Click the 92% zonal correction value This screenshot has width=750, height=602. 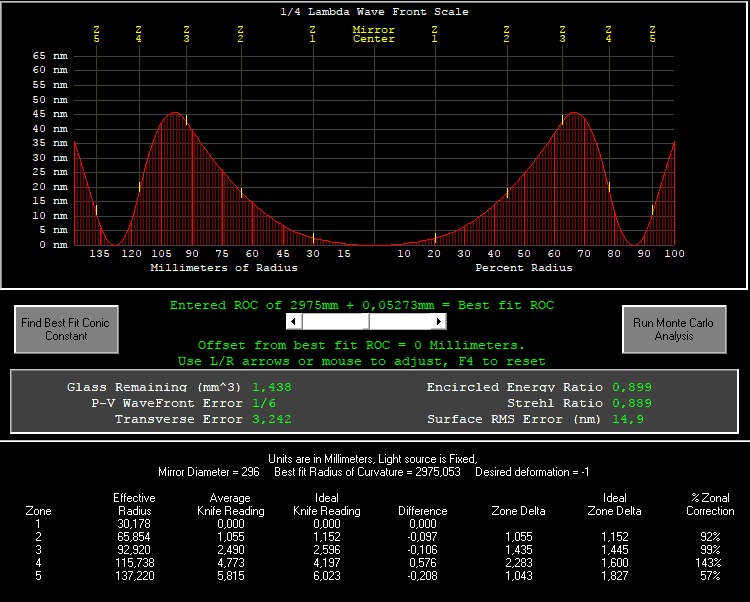pyautogui.click(x=710, y=537)
